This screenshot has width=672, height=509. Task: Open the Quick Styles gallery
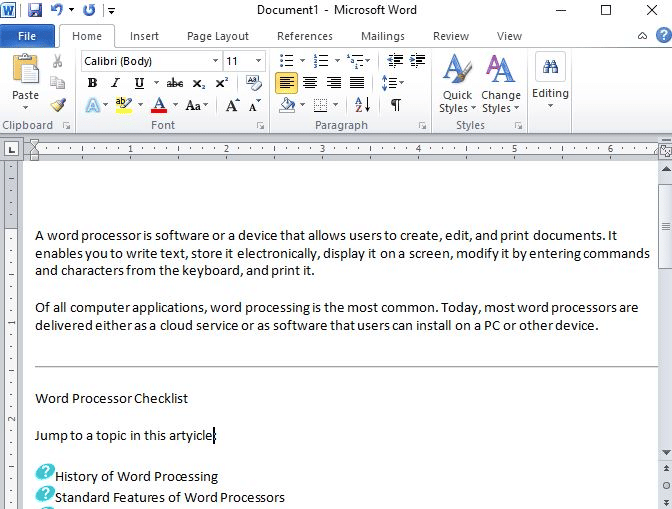coord(457,85)
